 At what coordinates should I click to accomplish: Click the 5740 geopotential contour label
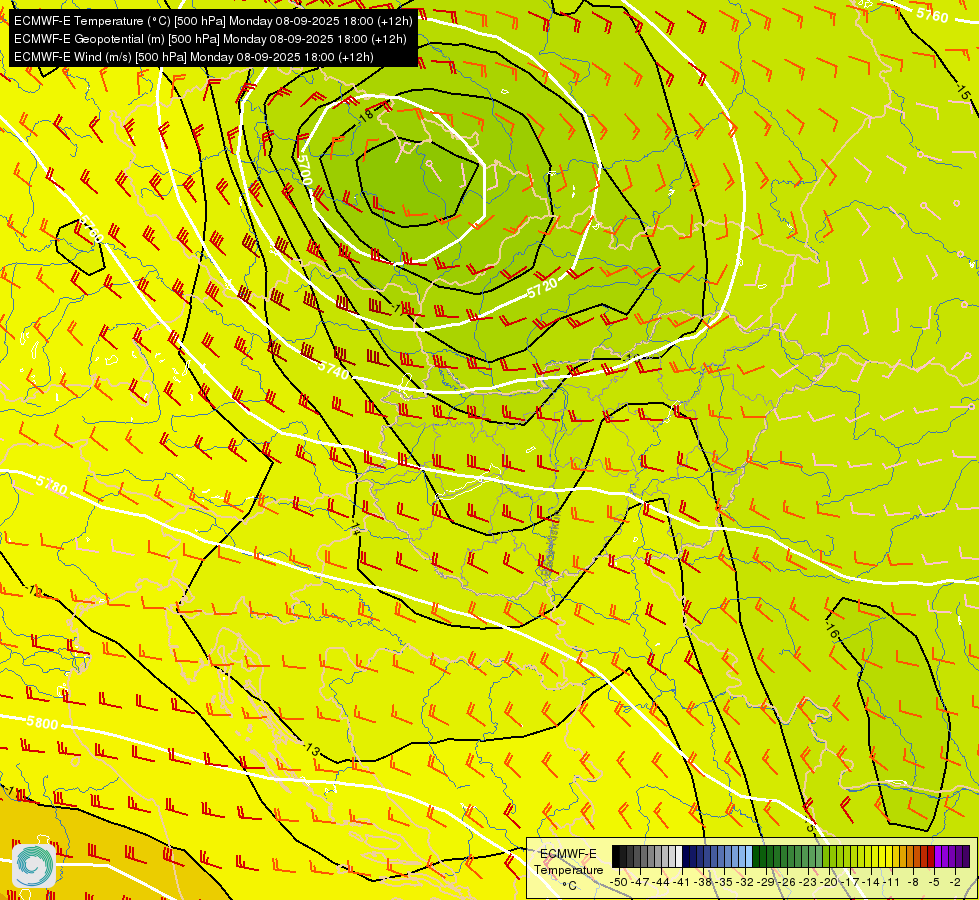[333, 370]
